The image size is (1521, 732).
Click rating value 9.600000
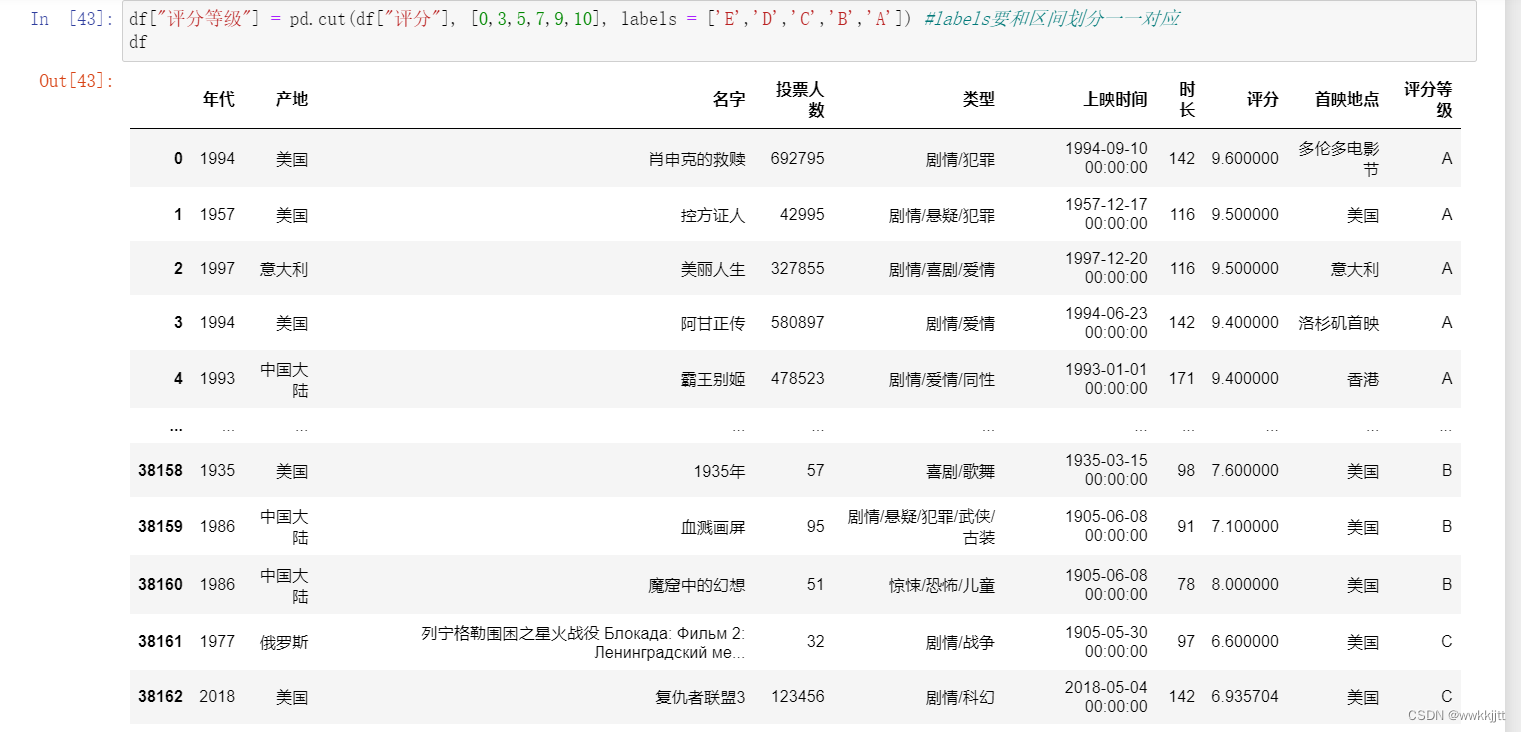1245,158
